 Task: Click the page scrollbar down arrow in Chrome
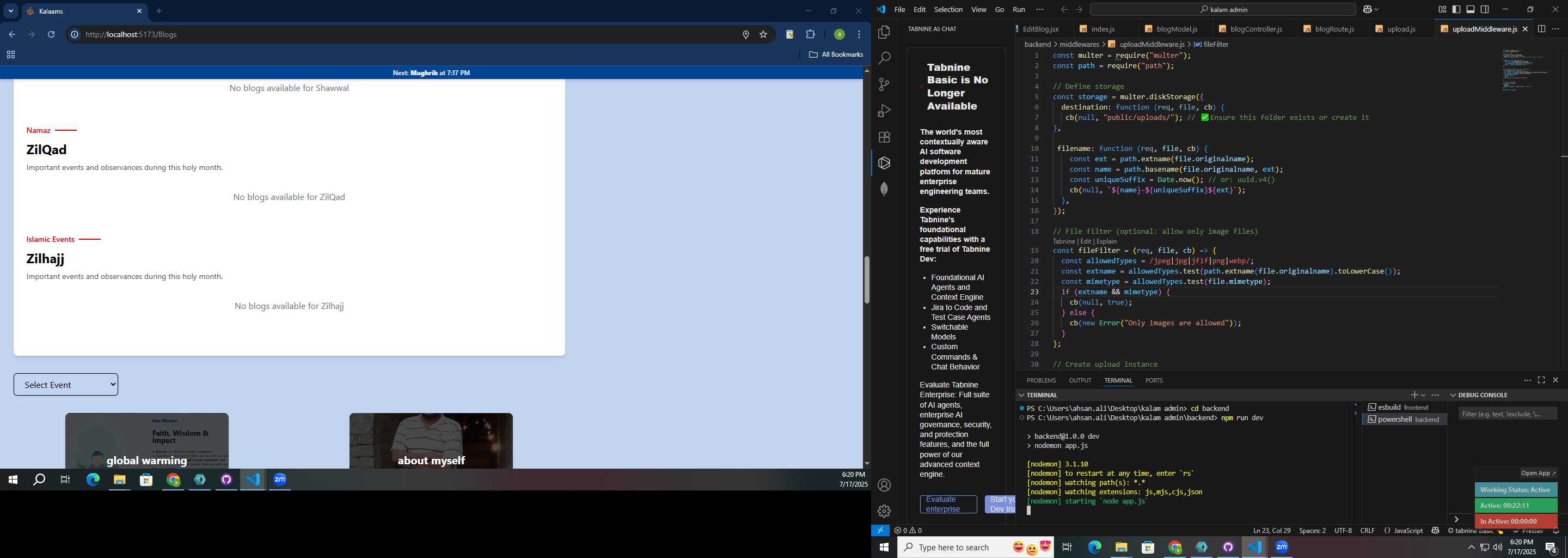click(866, 464)
